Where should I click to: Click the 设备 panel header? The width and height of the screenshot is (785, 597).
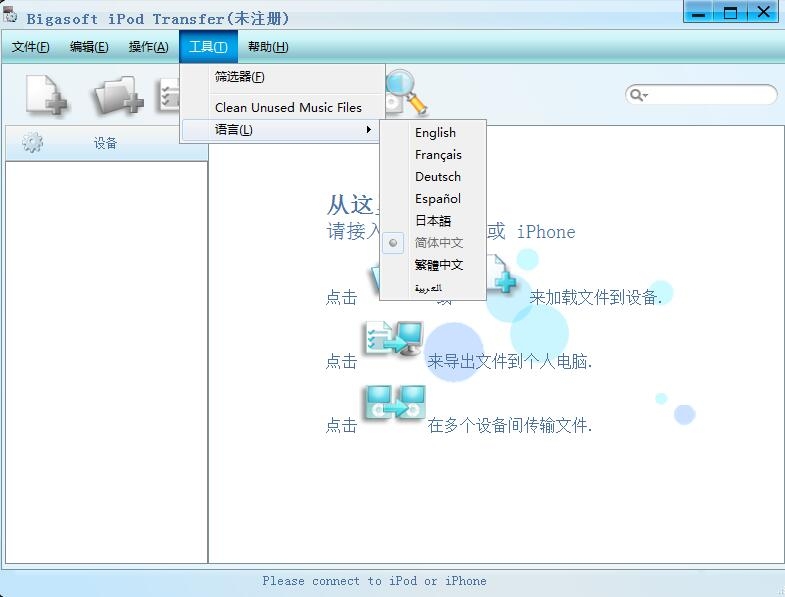(x=107, y=143)
